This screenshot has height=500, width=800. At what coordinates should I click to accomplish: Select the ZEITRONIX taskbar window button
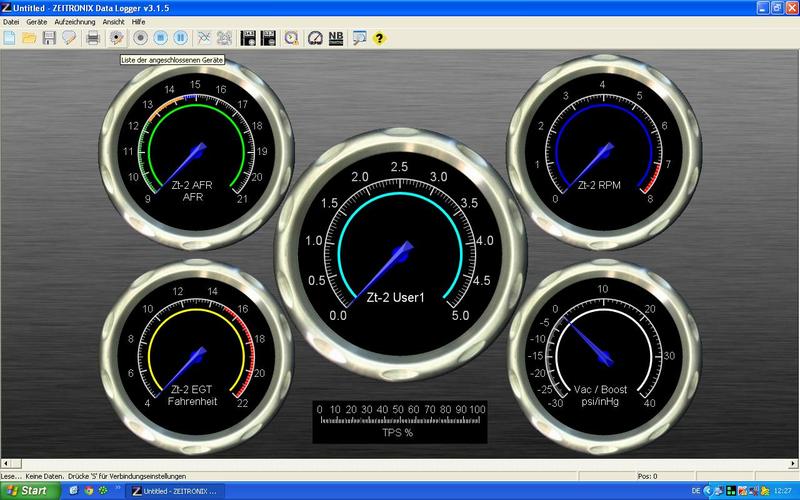coord(175,491)
